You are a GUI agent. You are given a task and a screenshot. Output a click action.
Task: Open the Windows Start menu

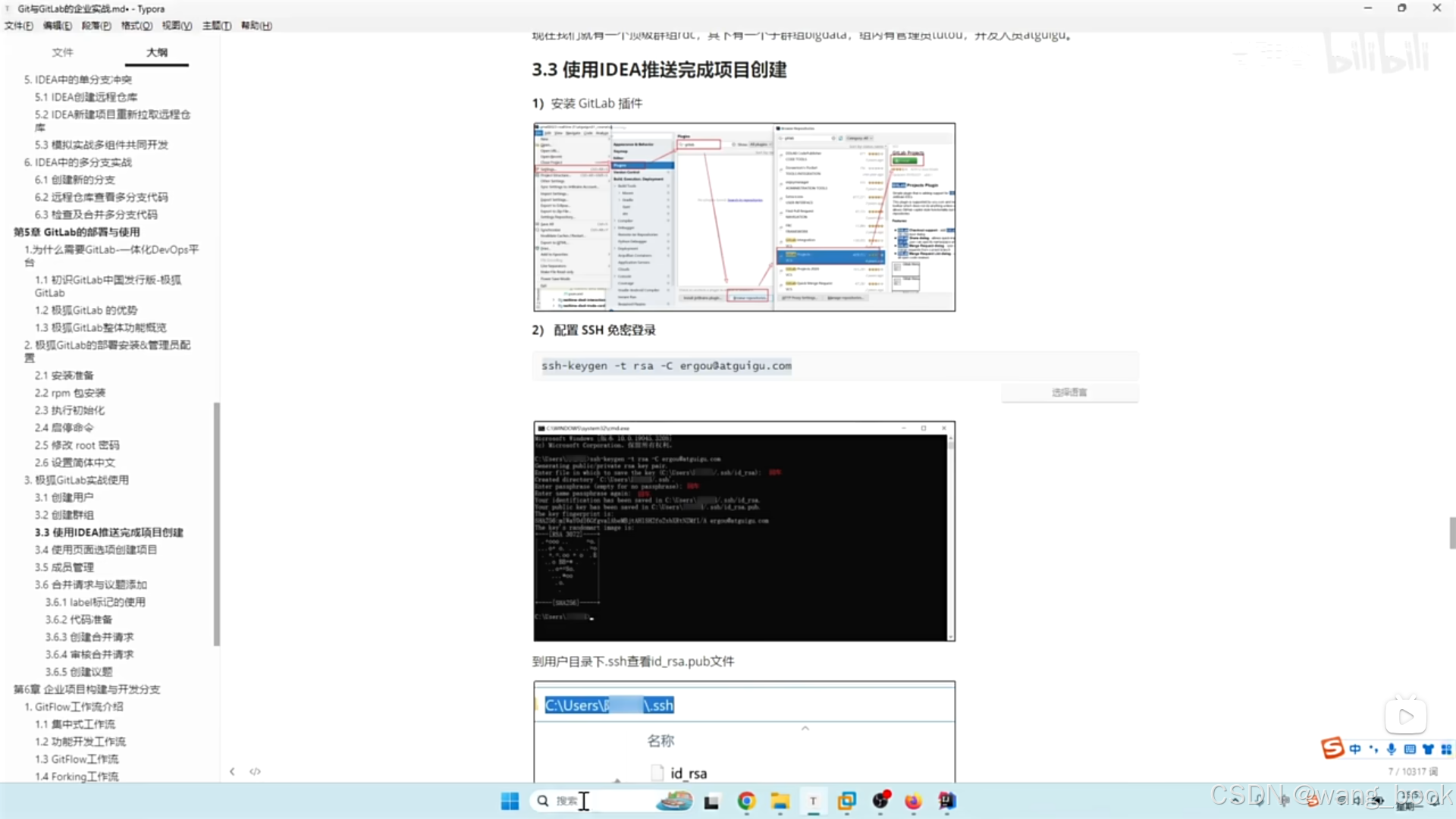pos(510,801)
